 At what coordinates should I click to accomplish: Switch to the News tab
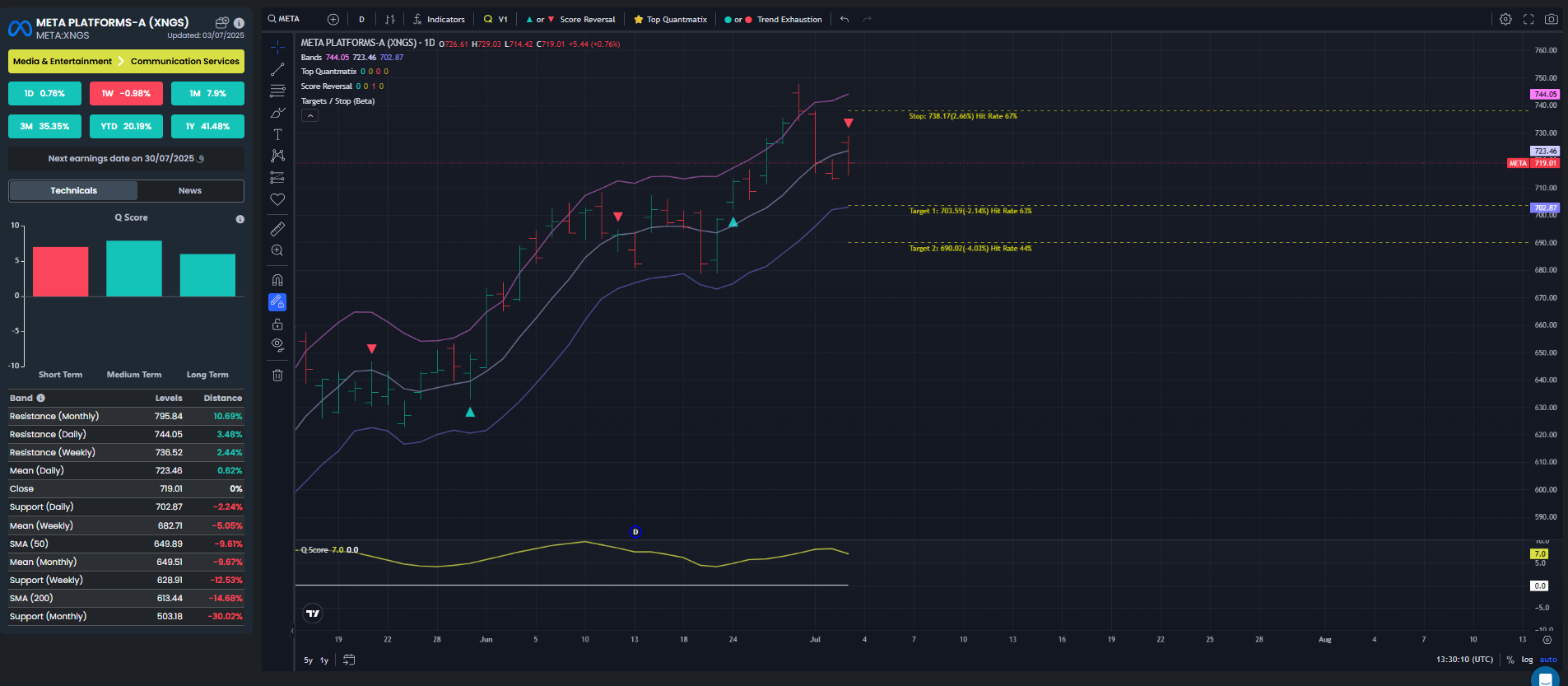pos(190,190)
